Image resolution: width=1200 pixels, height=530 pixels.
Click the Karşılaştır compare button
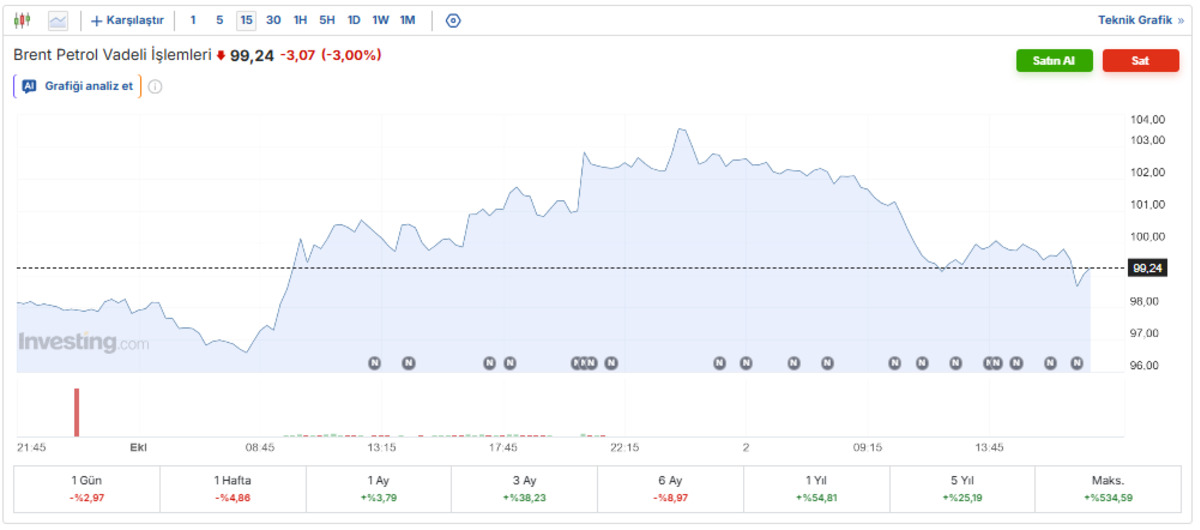[x=127, y=20]
